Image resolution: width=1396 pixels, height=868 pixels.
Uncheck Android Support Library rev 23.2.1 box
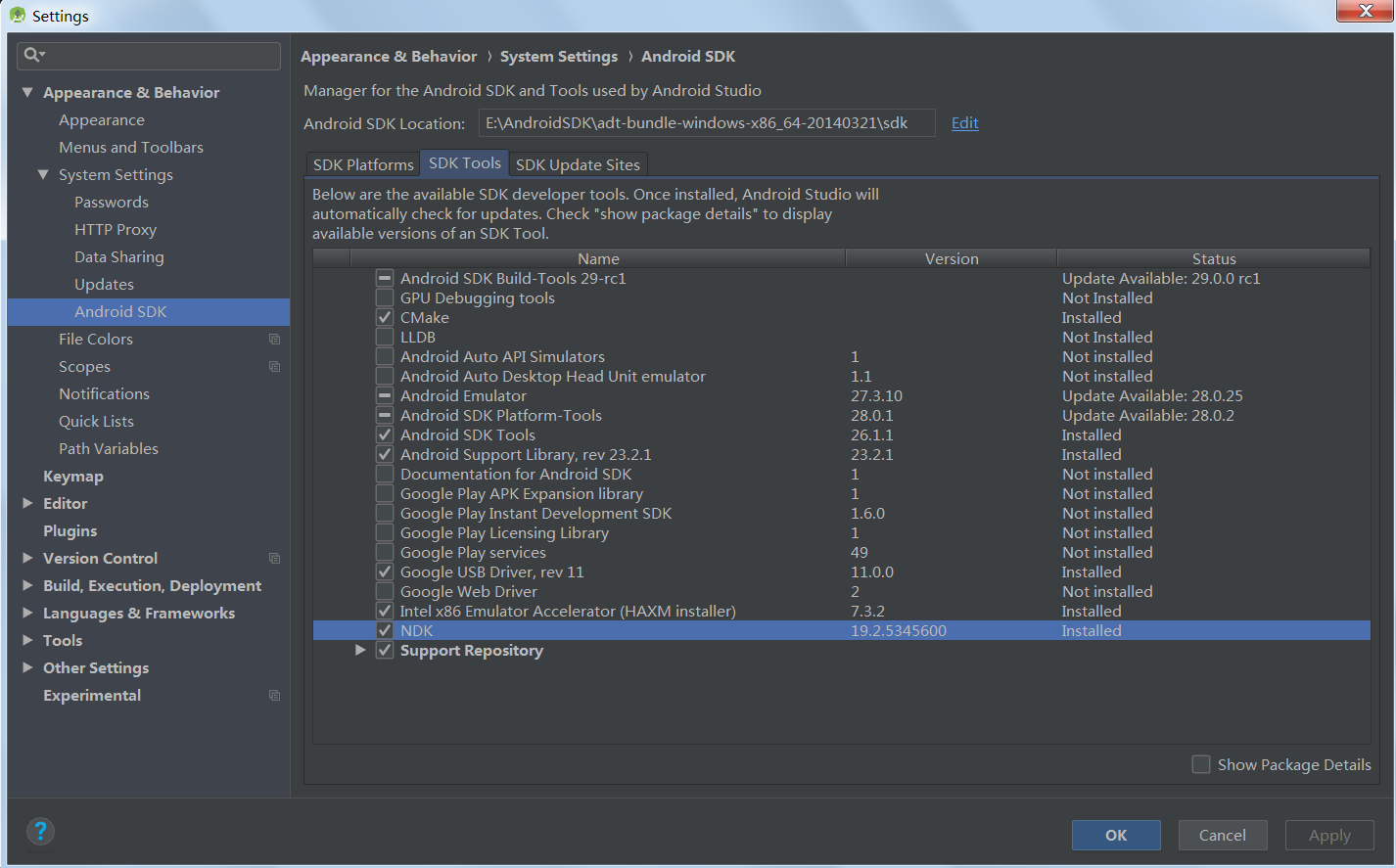coord(385,455)
